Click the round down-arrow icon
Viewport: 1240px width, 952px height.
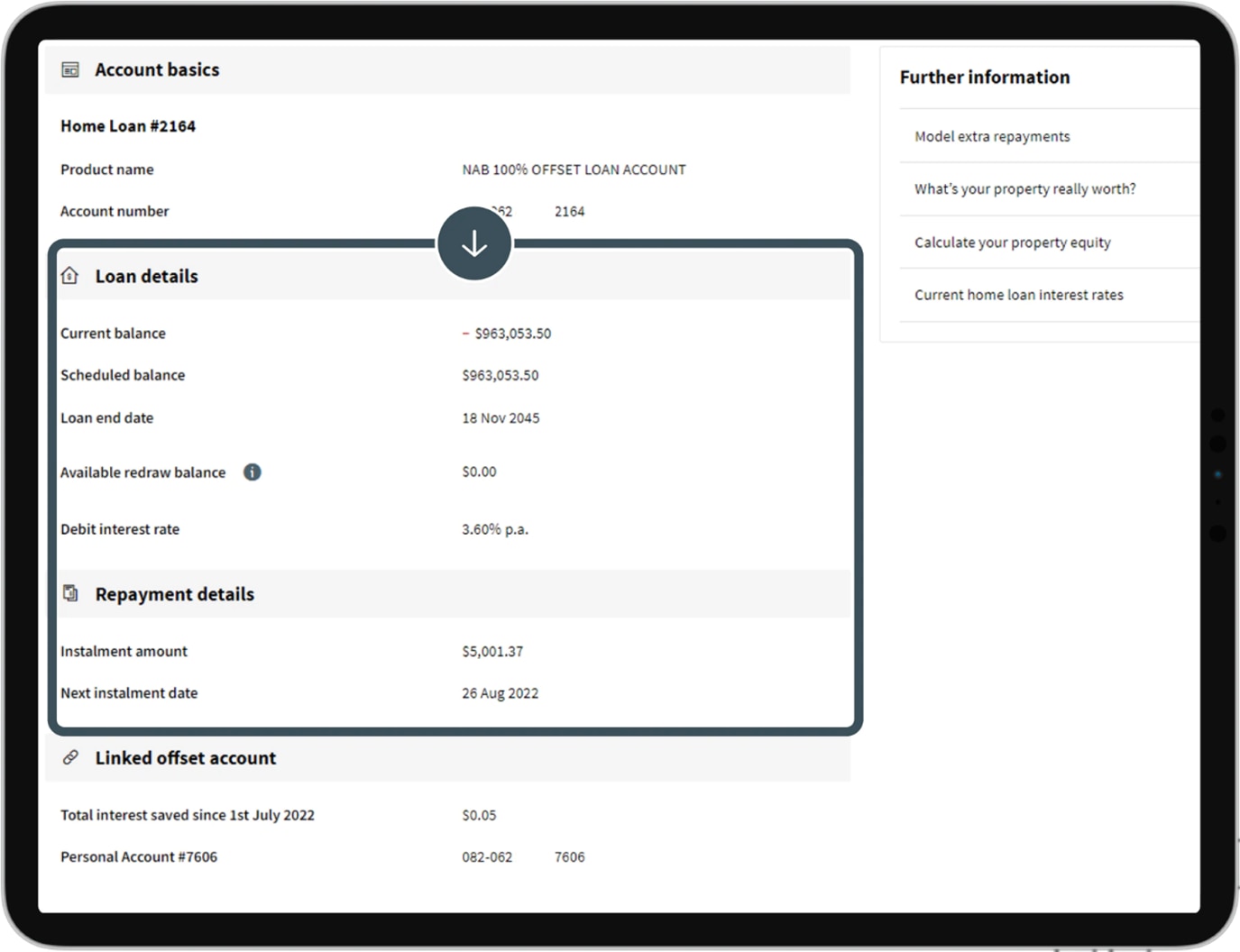coord(474,243)
